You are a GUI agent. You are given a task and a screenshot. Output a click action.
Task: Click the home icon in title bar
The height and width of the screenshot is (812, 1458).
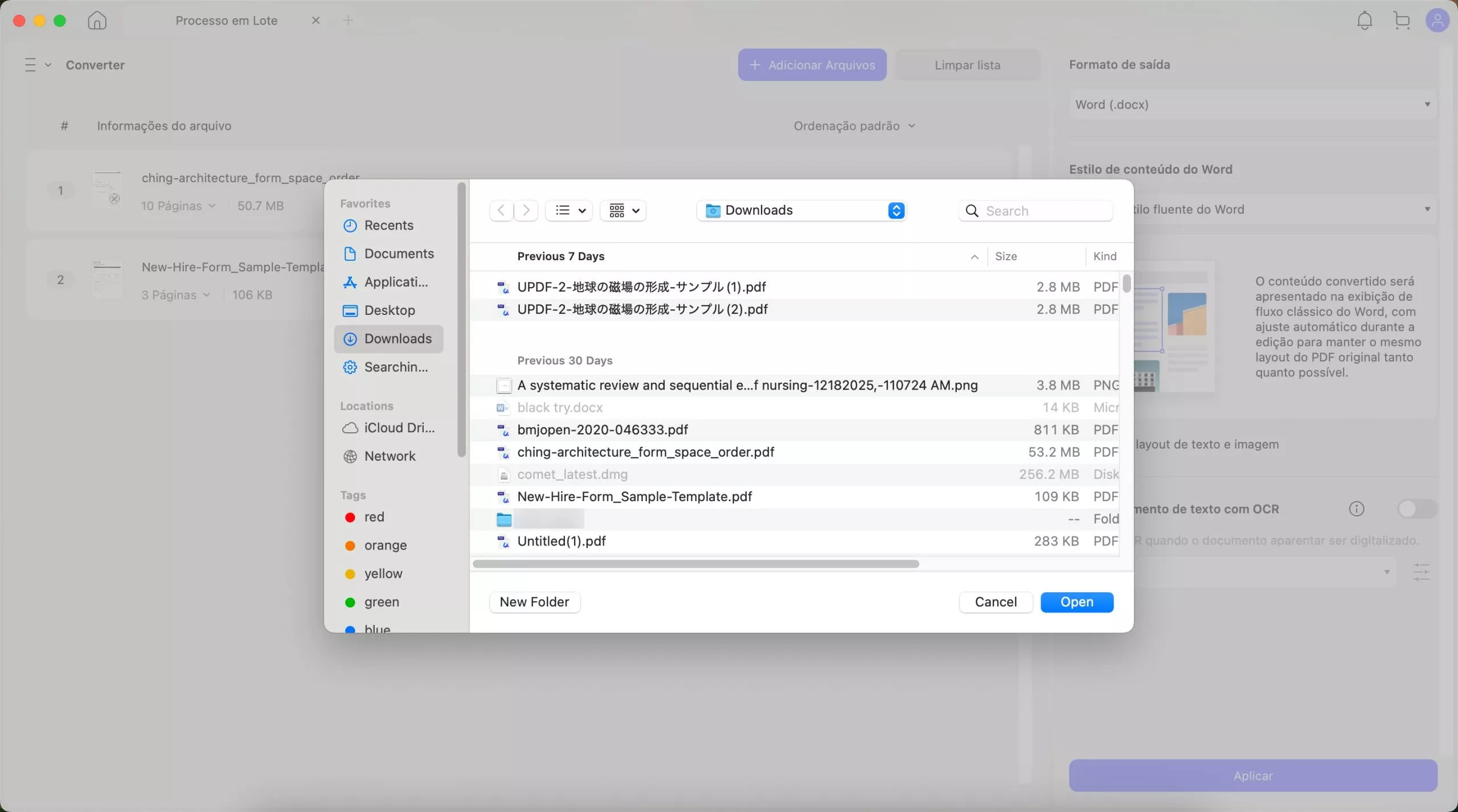97,21
